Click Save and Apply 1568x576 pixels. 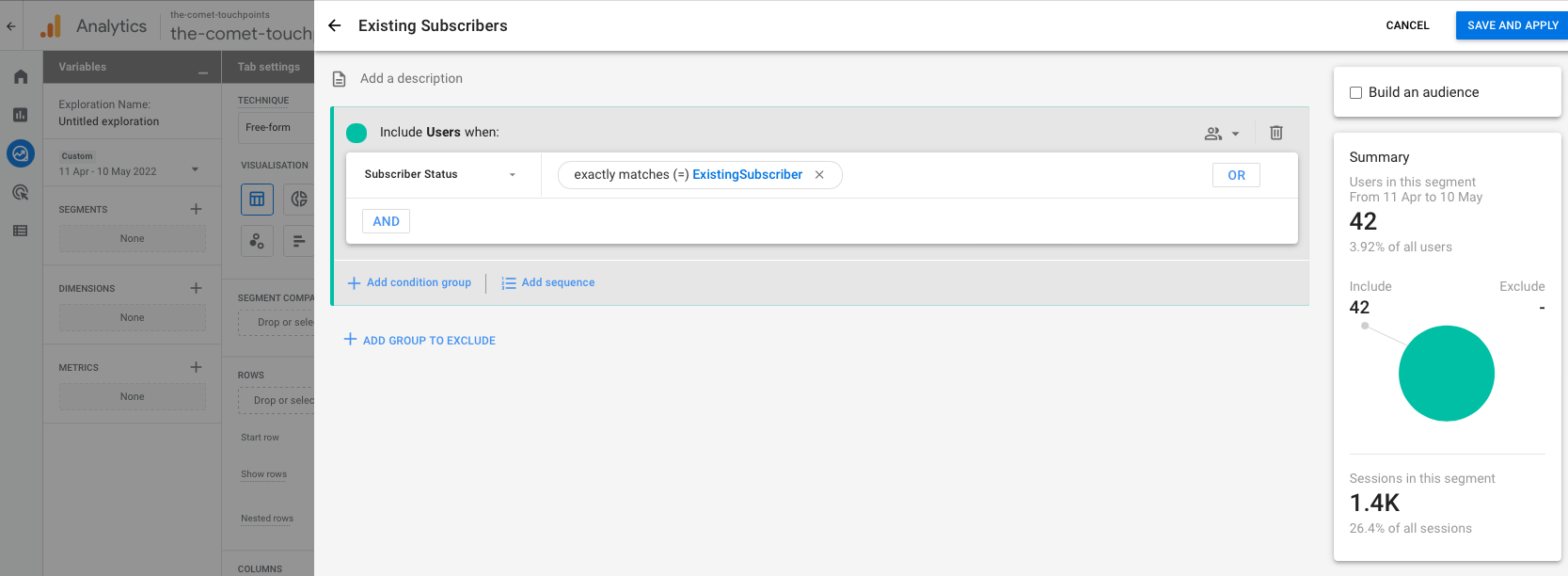[1513, 25]
